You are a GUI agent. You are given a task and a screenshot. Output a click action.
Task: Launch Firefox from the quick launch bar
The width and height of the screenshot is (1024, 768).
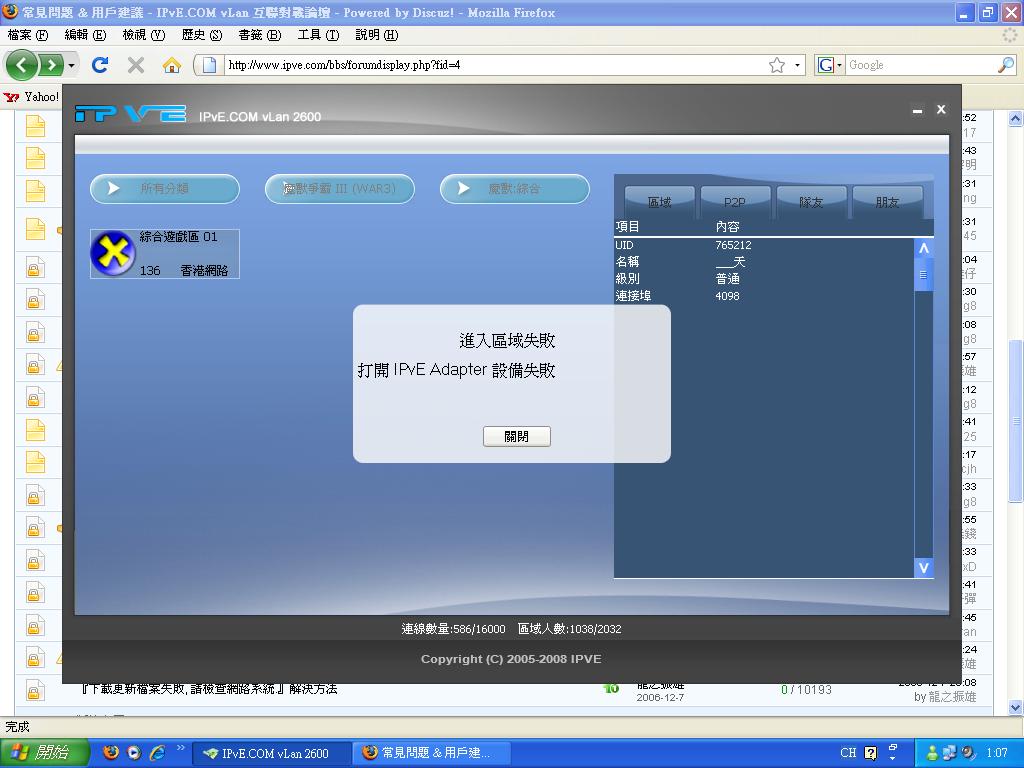(x=109, y=751)
